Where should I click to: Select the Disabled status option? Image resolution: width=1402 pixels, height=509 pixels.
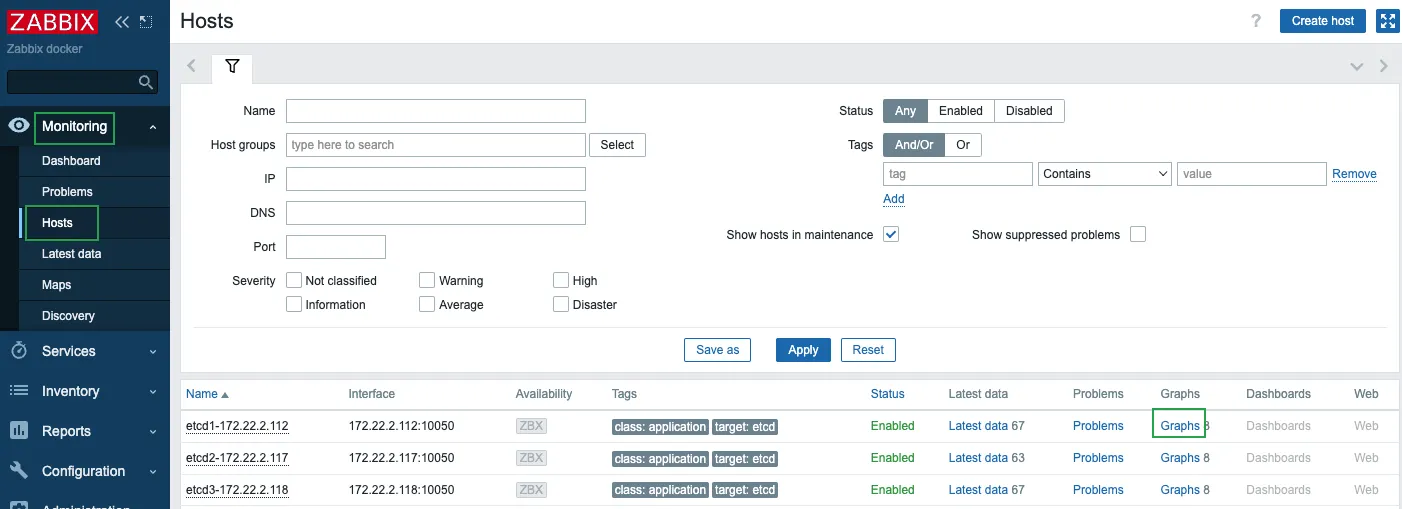[x=1029, y=111]
